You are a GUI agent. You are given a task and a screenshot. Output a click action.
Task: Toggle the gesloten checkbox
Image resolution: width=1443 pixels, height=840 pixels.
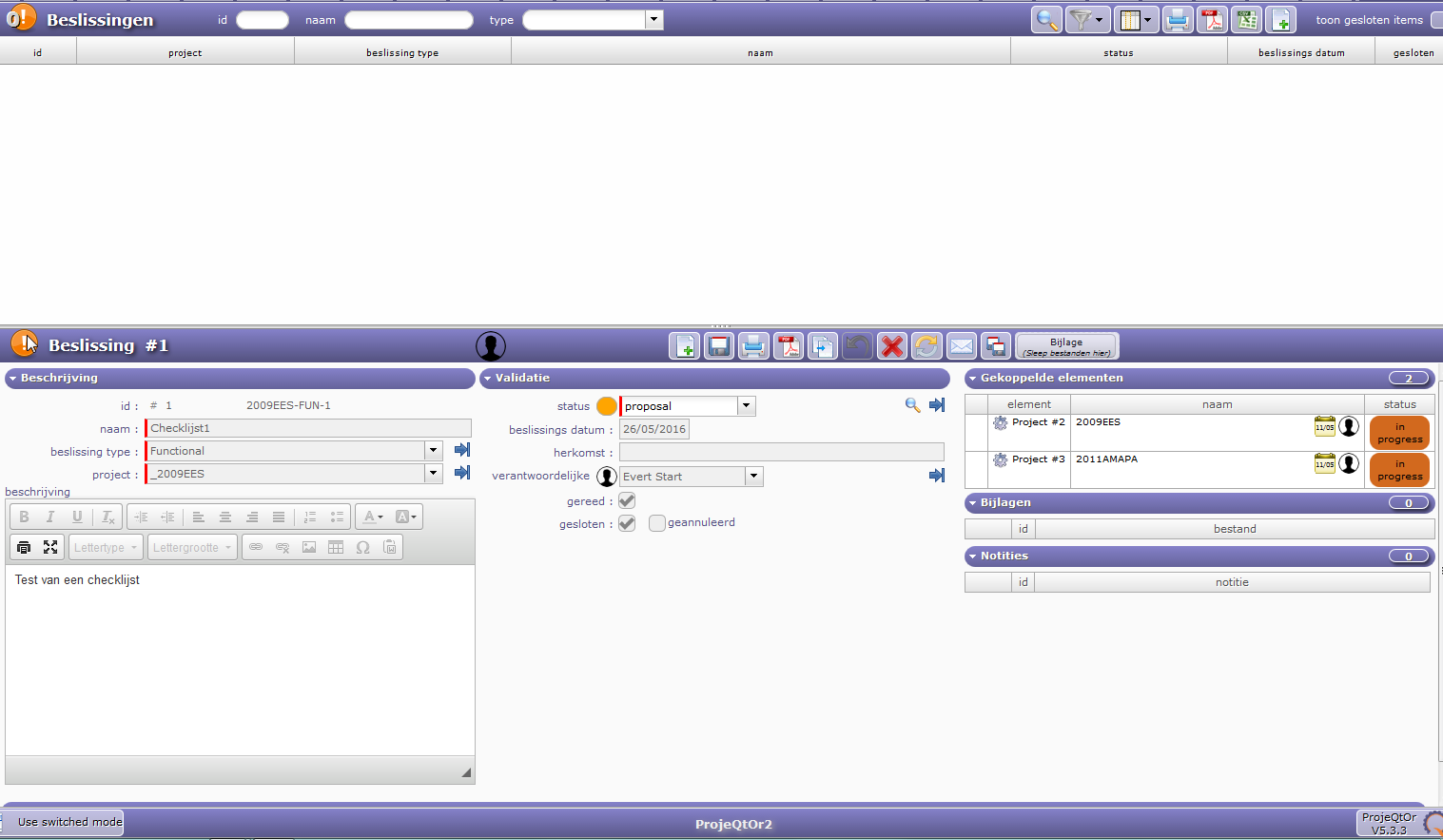tap(627, 523)
